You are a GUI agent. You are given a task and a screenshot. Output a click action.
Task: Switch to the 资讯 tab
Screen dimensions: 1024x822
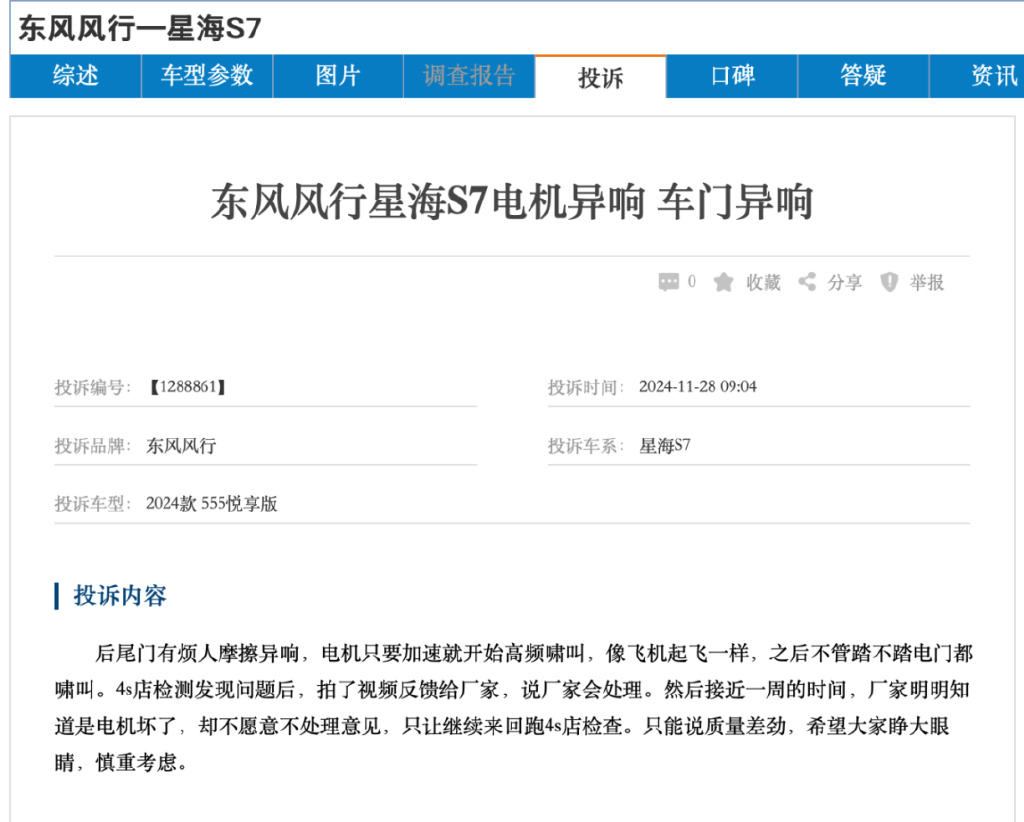coord(977,76)
